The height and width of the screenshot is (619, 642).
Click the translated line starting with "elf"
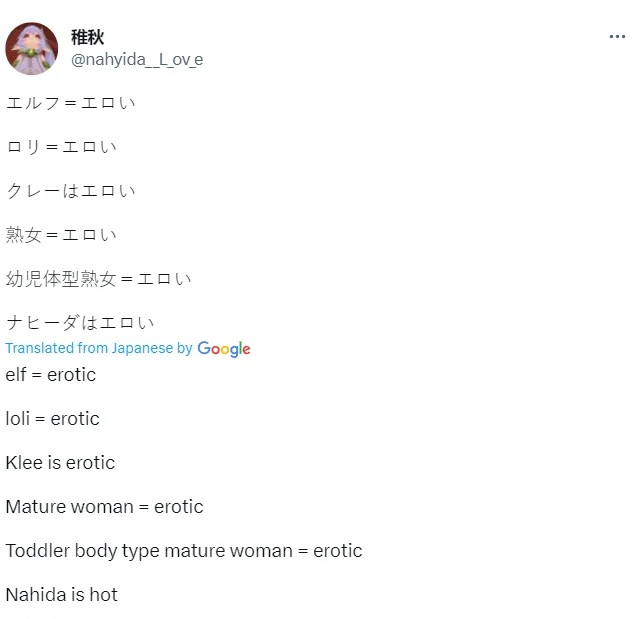point(51,375)
